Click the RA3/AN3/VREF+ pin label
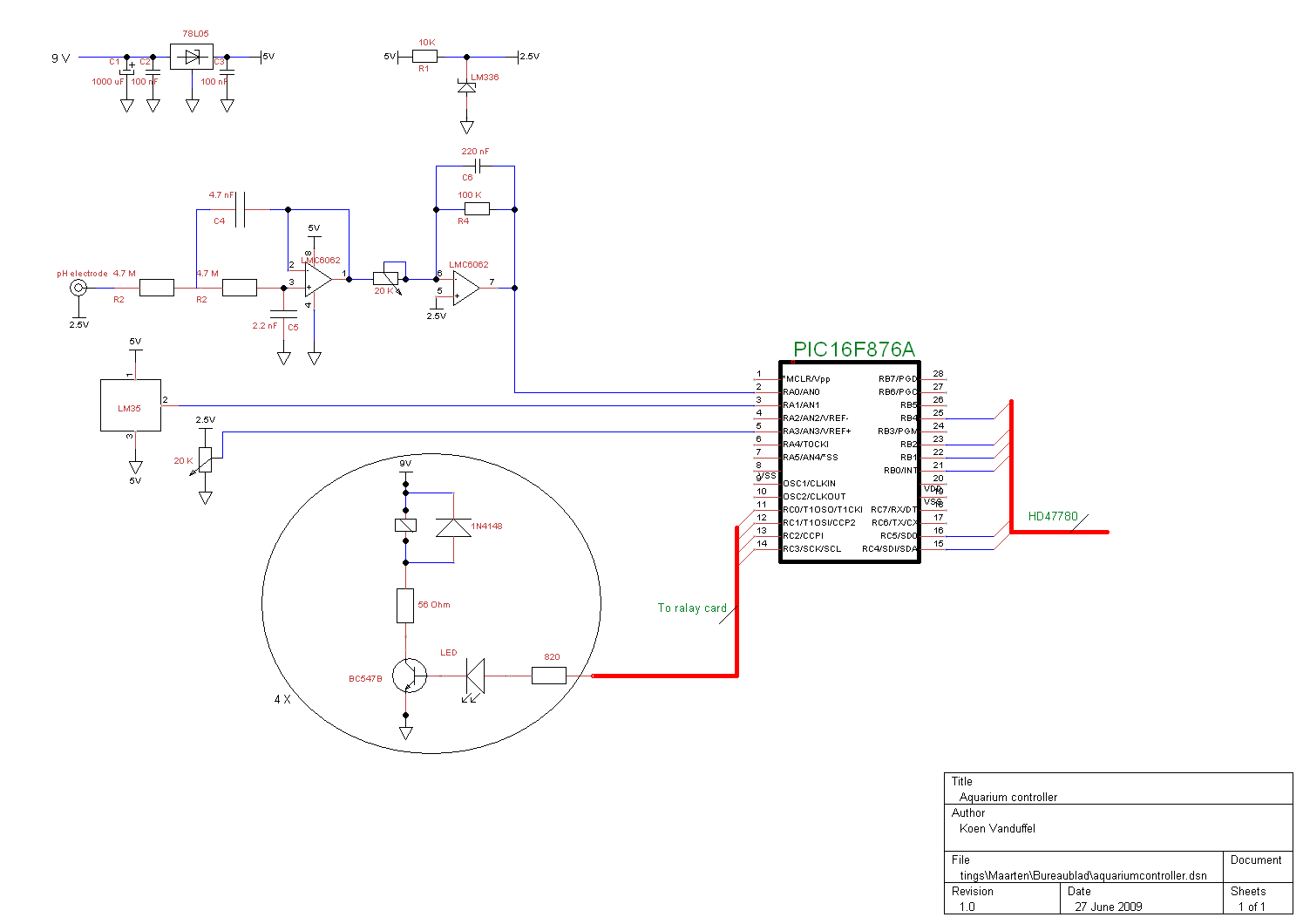 pyautogui.click(x=817, y=431)
